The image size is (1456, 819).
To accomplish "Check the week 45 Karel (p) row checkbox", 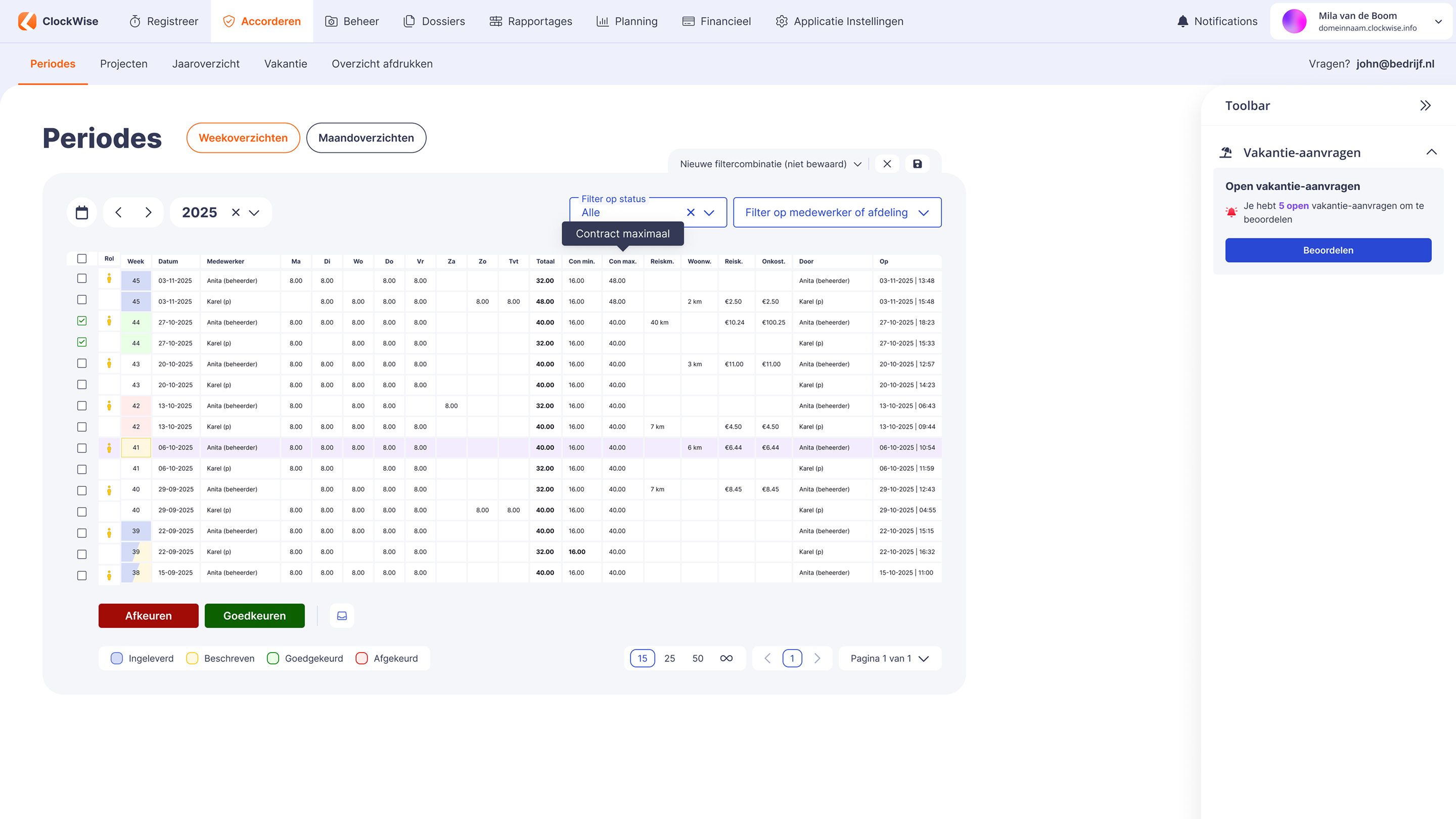I will coord(82,300).
